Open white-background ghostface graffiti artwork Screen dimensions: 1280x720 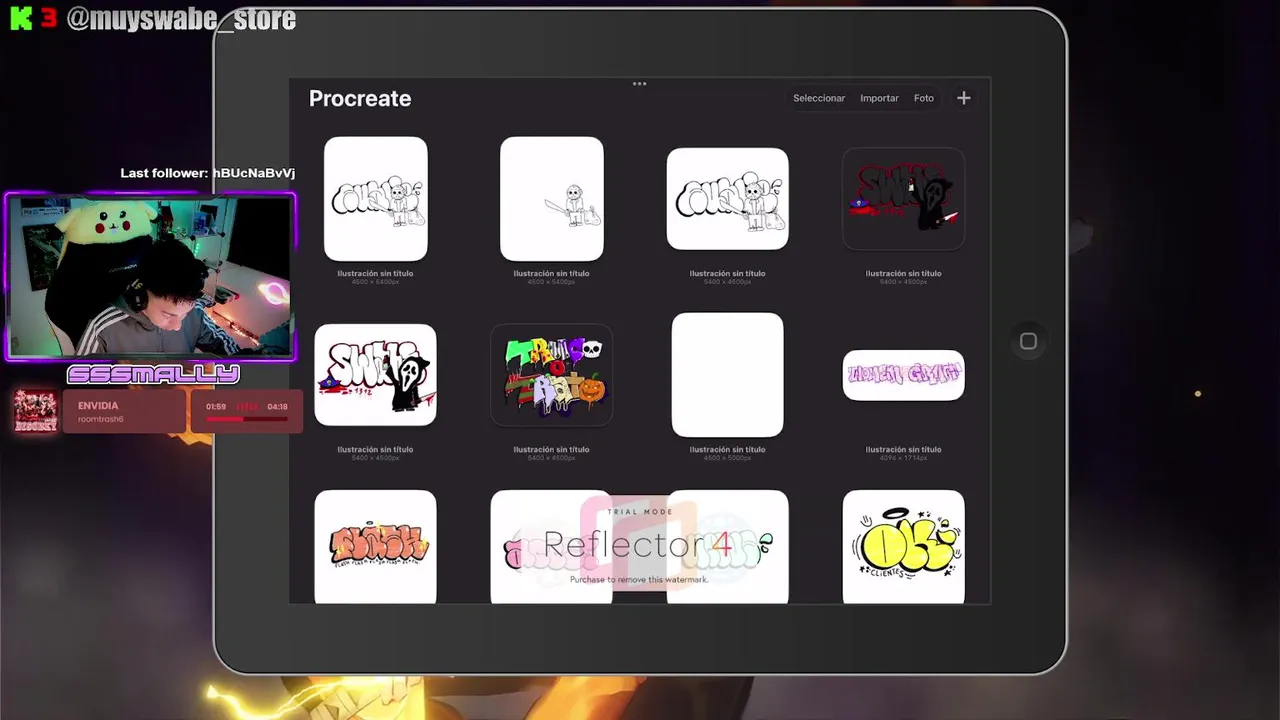pos(376,375)
